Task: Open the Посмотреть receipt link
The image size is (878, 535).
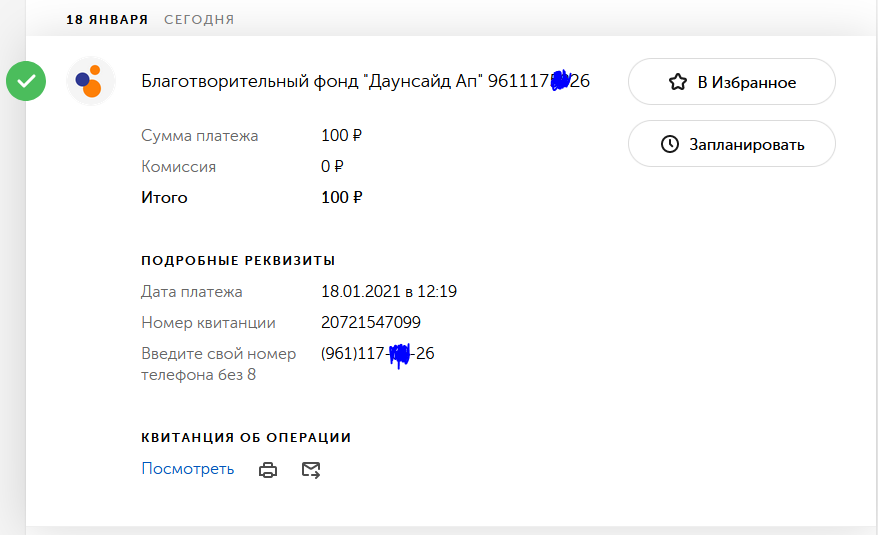Action: [x=188, y=469]
